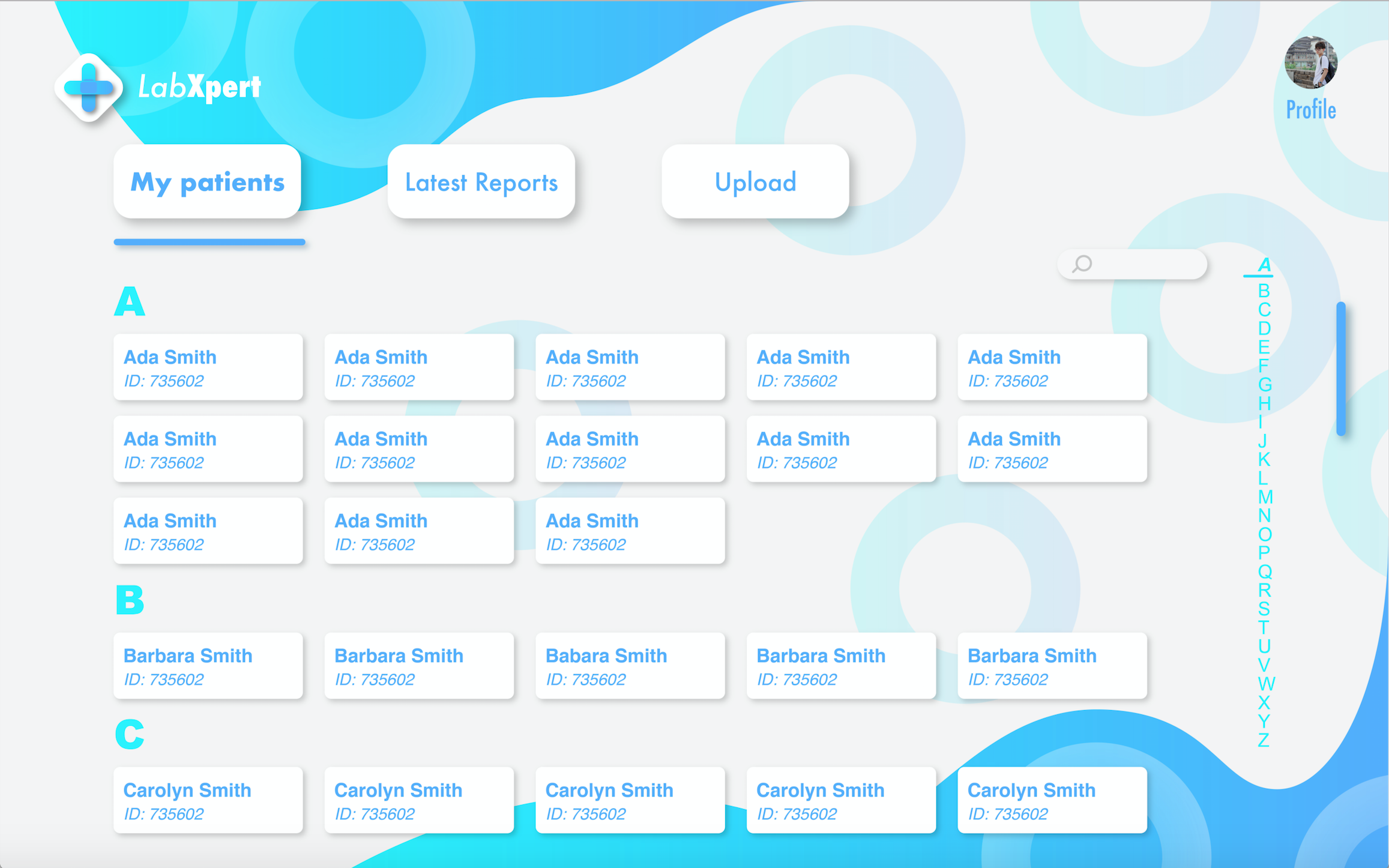1389x868 pixels.
Task: Open the Profile avatar photo
Action: [1310, 62]
